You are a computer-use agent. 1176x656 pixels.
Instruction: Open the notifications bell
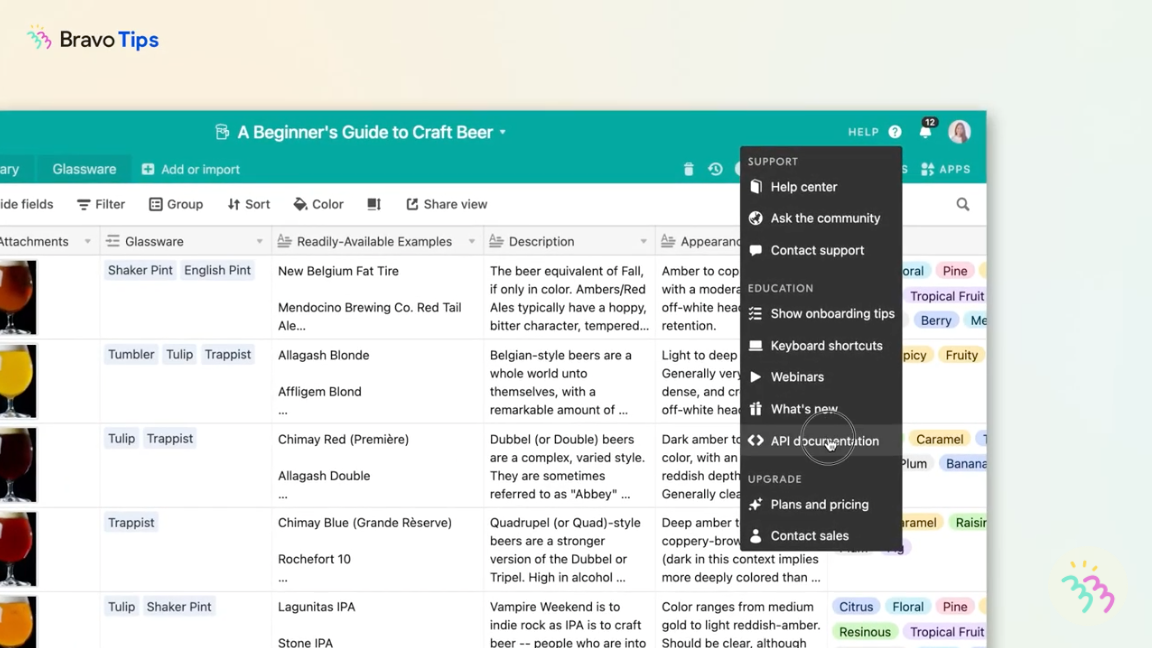point(926,132)
